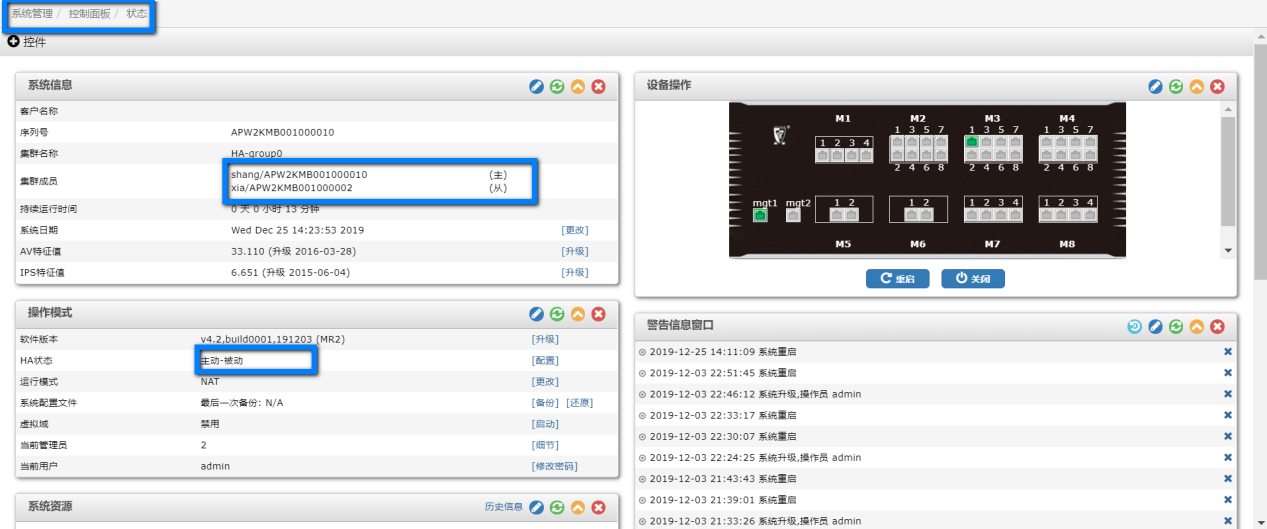Click [启动] link for 虚拟域

pyautogui.click(x=545, y=424)
